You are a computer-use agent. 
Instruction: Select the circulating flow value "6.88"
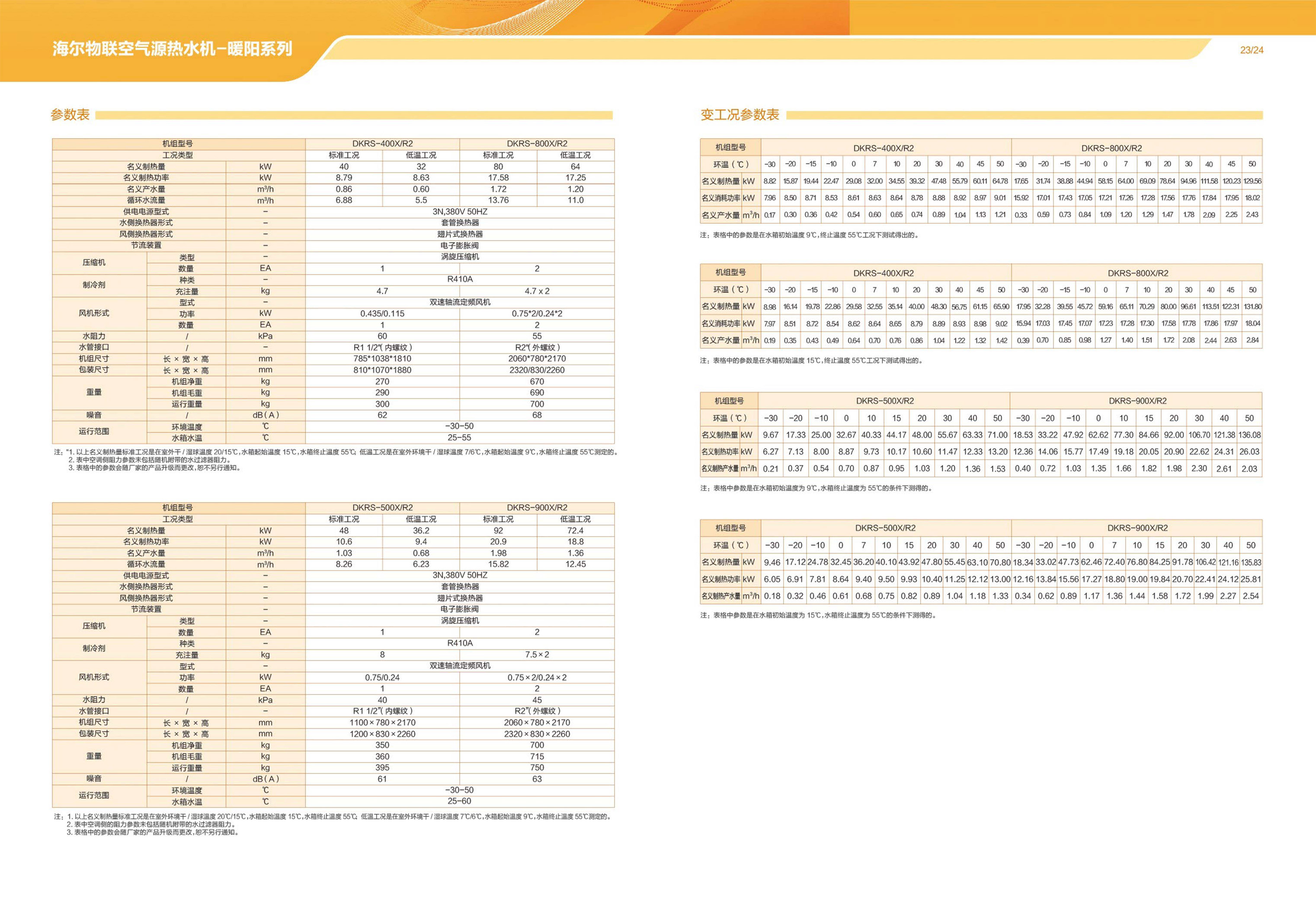(344, 200)
